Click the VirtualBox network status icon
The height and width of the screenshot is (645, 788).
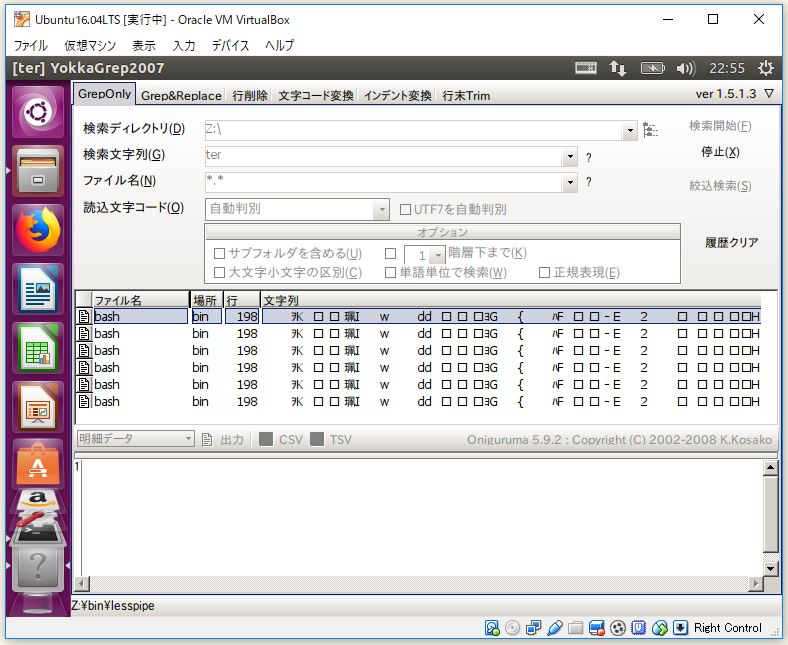pos(533,628)
